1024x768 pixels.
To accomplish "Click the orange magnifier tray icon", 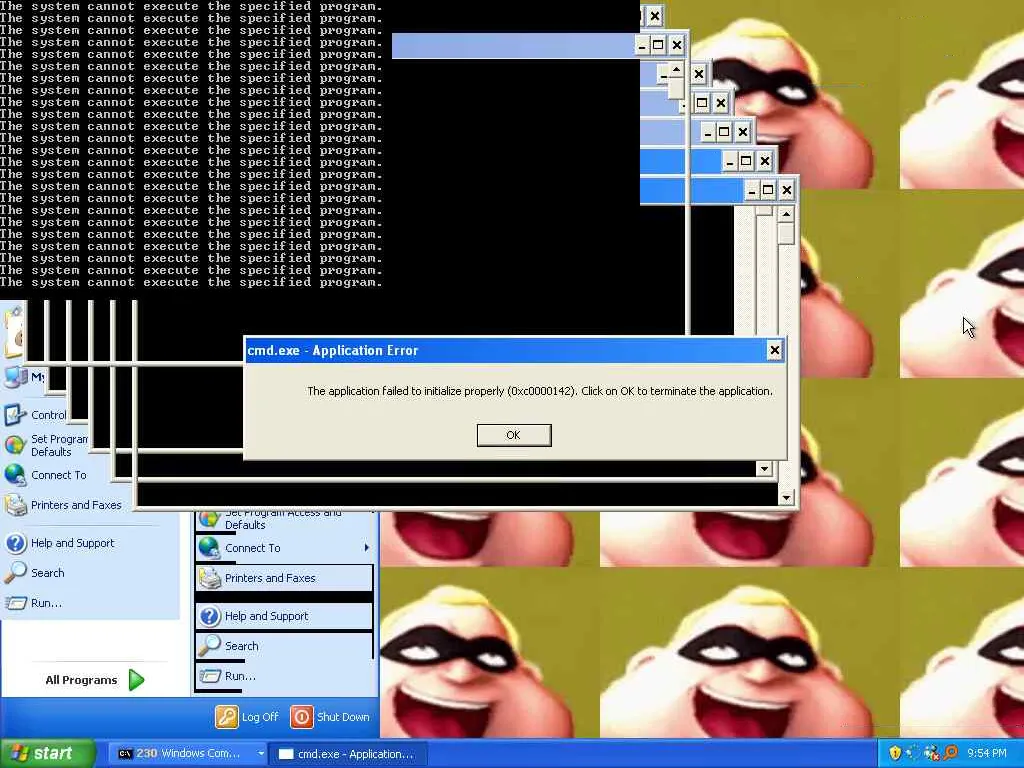I will coord(950,753).
